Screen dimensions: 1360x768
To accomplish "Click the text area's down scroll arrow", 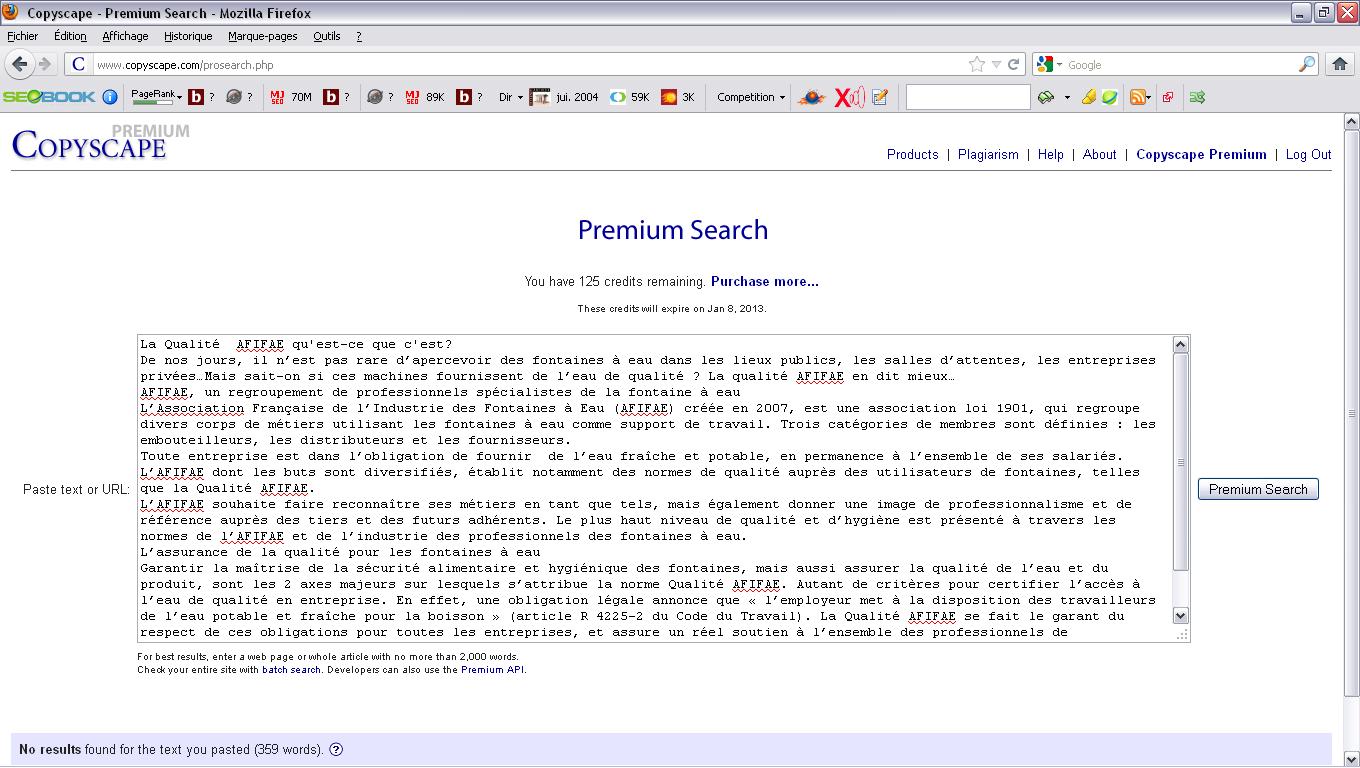I will [x=1180, y=616].
